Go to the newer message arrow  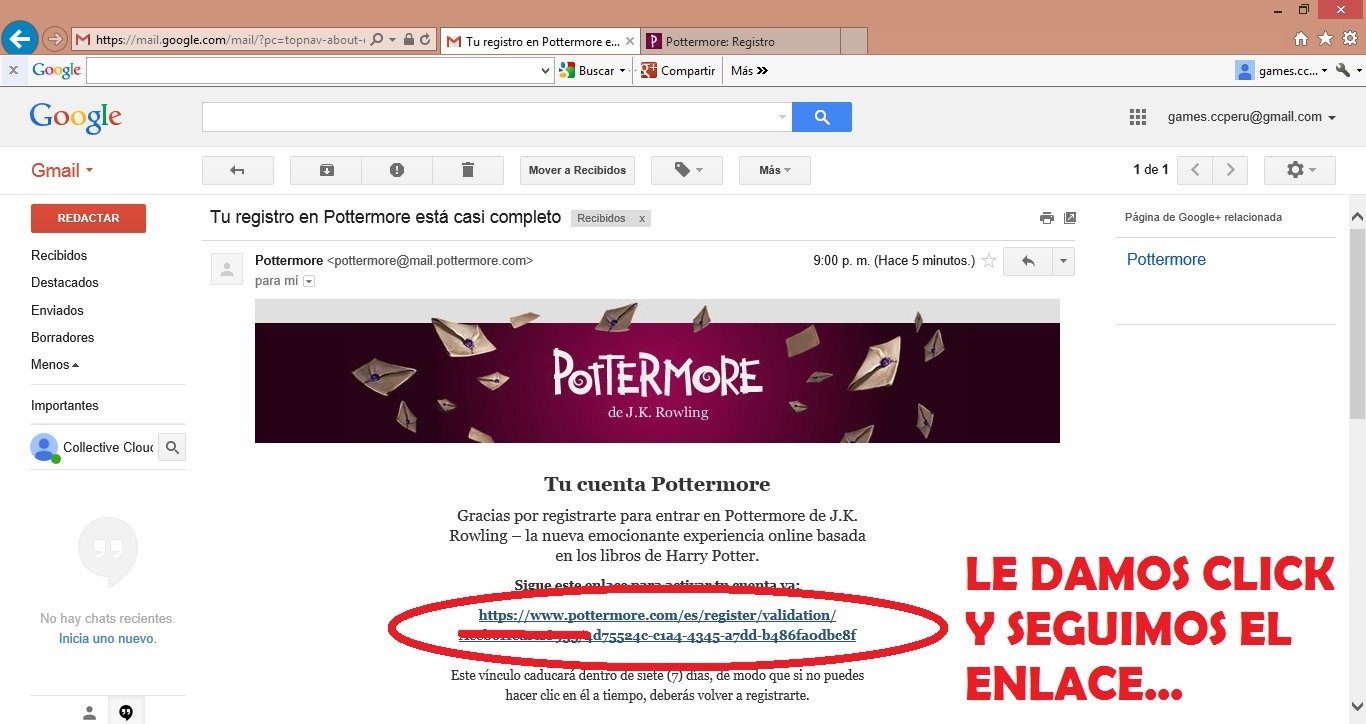click(1195, 170)
